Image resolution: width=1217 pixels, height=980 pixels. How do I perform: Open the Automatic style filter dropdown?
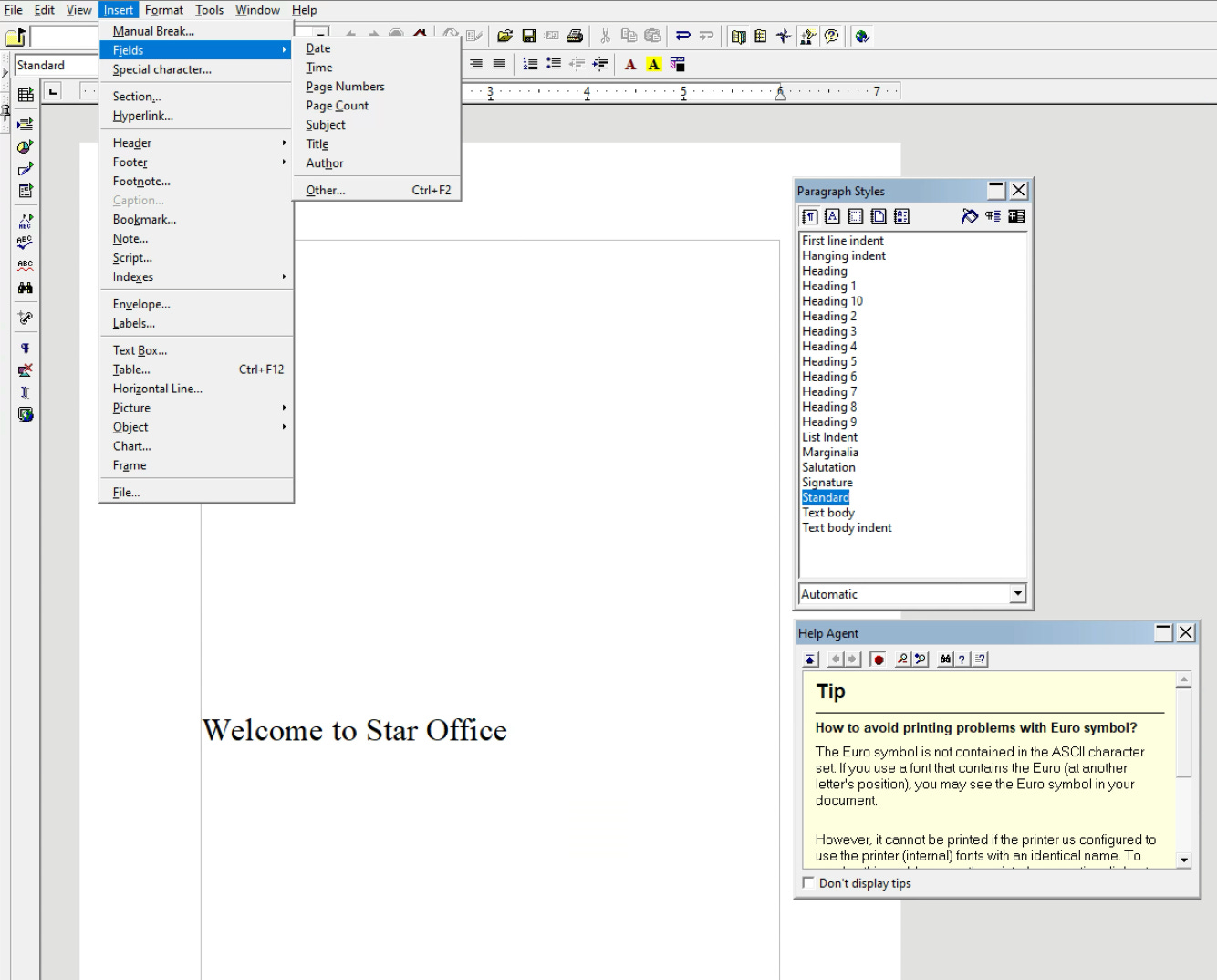click(x=1018, y=594)
